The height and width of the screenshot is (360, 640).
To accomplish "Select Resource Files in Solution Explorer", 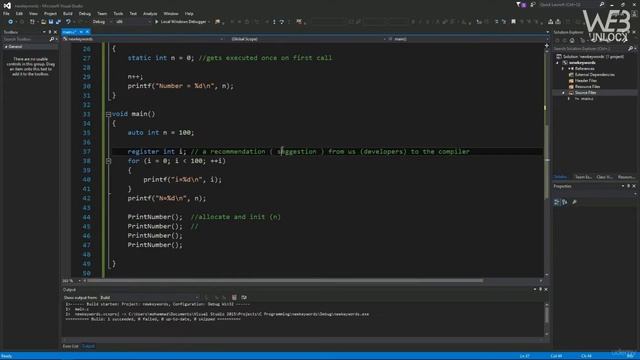I will pos(587,87).
